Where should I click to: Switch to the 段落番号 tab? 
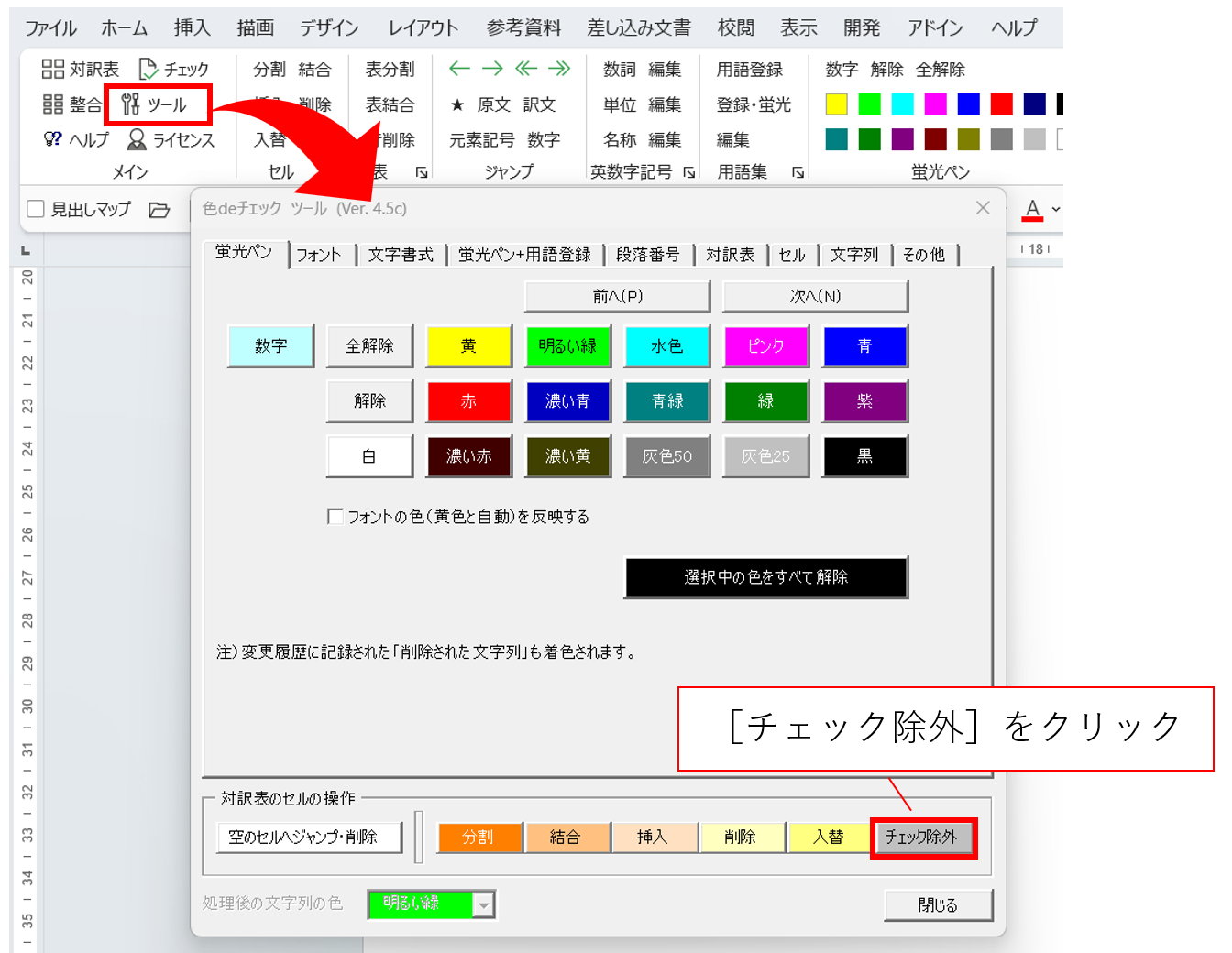point(647,255)
